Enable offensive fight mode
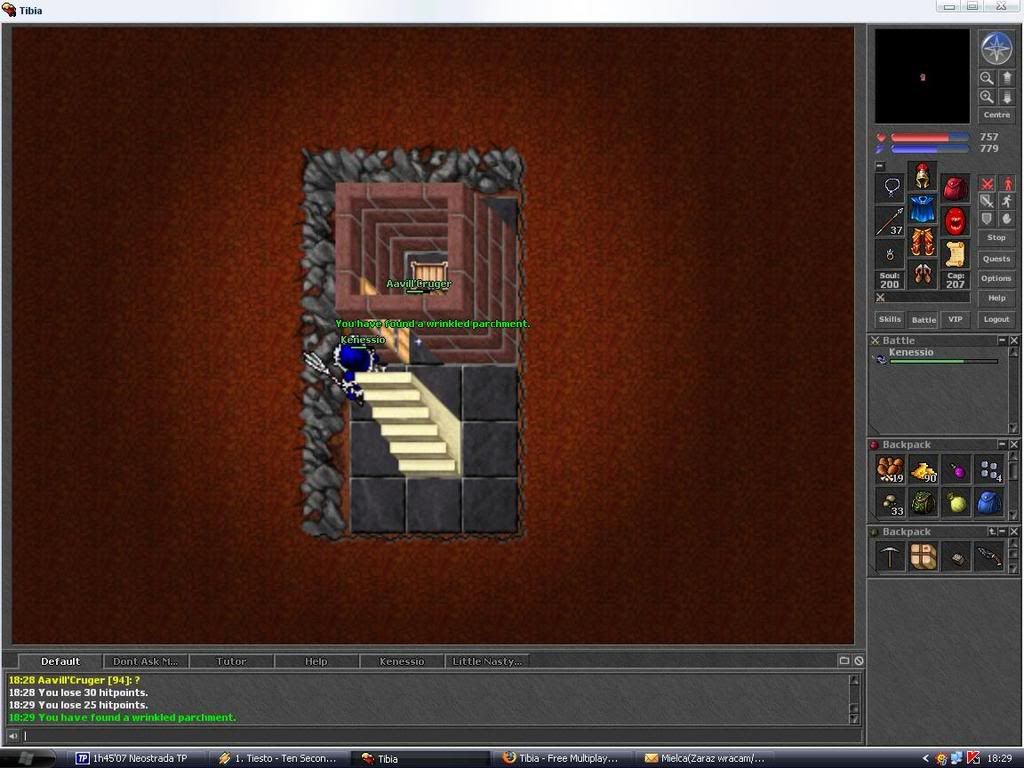 click(x=987, y=184)
